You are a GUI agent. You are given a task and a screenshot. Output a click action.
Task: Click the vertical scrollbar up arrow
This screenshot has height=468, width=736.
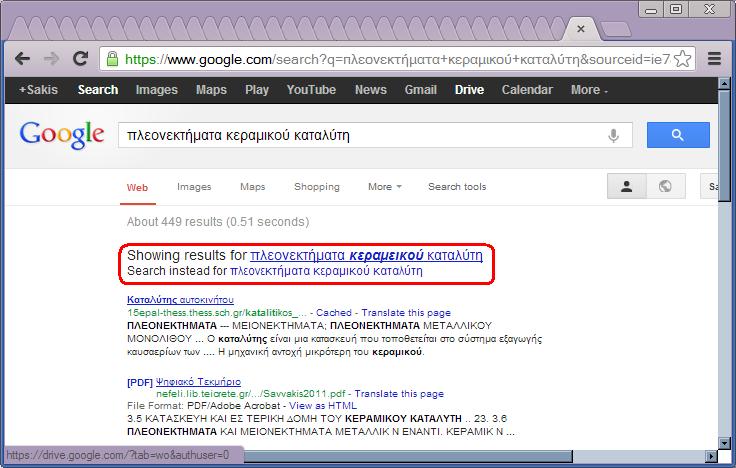(x=724, y=84)
